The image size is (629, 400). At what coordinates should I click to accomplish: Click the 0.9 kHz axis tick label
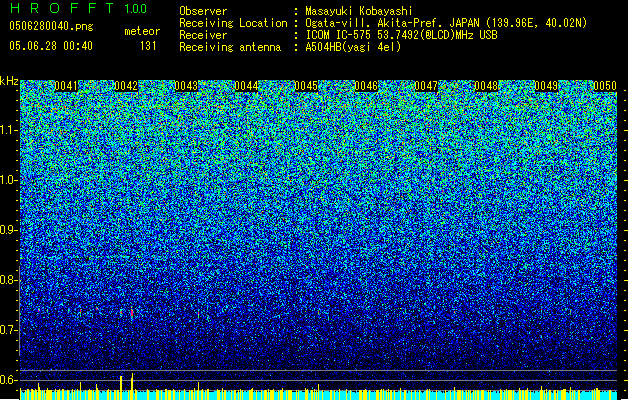pos(8,230)
